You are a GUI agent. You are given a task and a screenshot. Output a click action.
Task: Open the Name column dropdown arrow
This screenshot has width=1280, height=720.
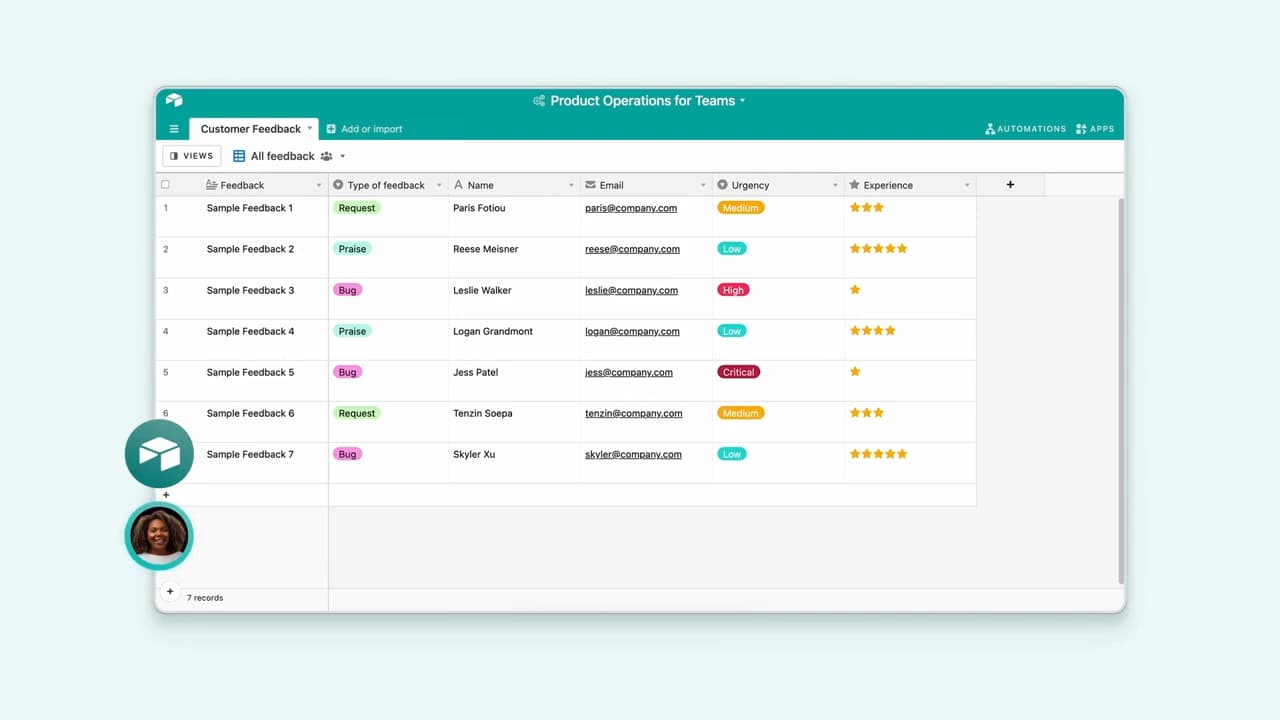pos(571,185)
